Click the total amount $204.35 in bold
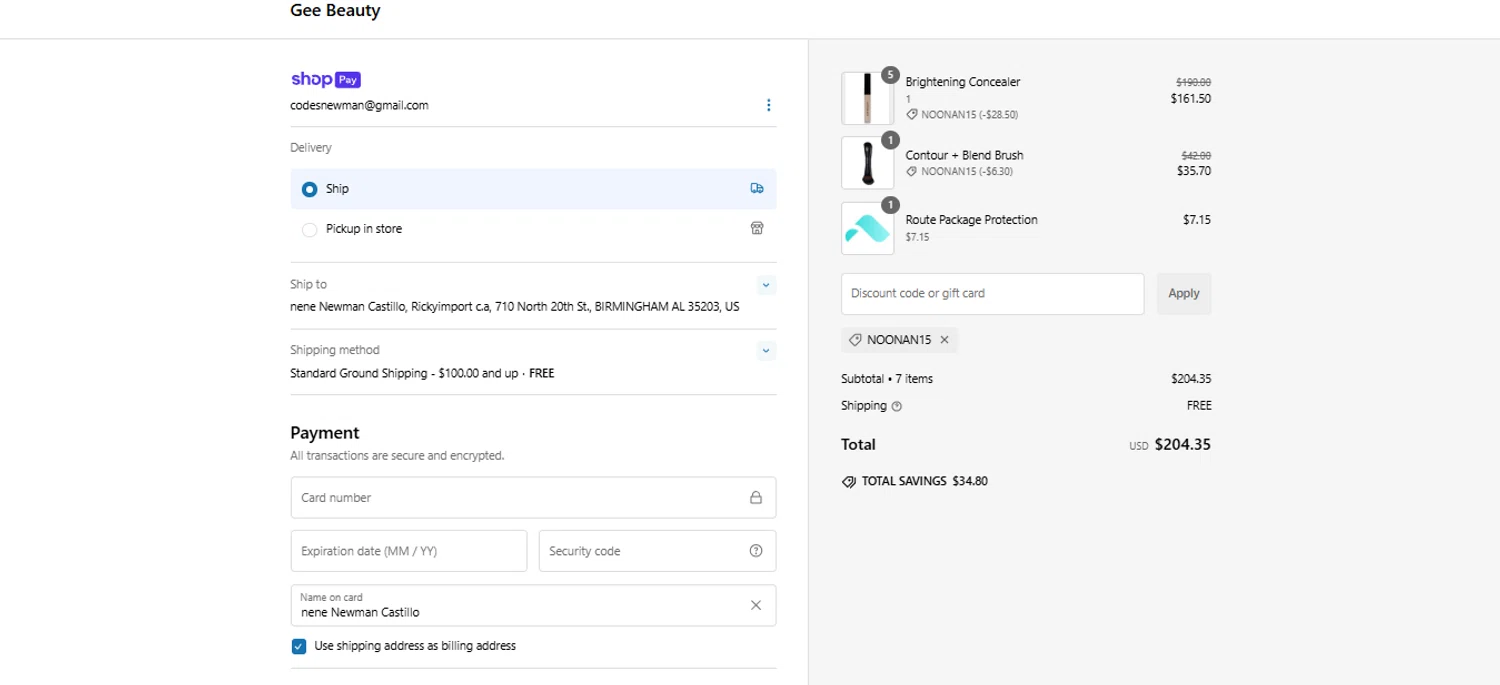Viewport: 1500px width, 685px height. coord(1182,445)
